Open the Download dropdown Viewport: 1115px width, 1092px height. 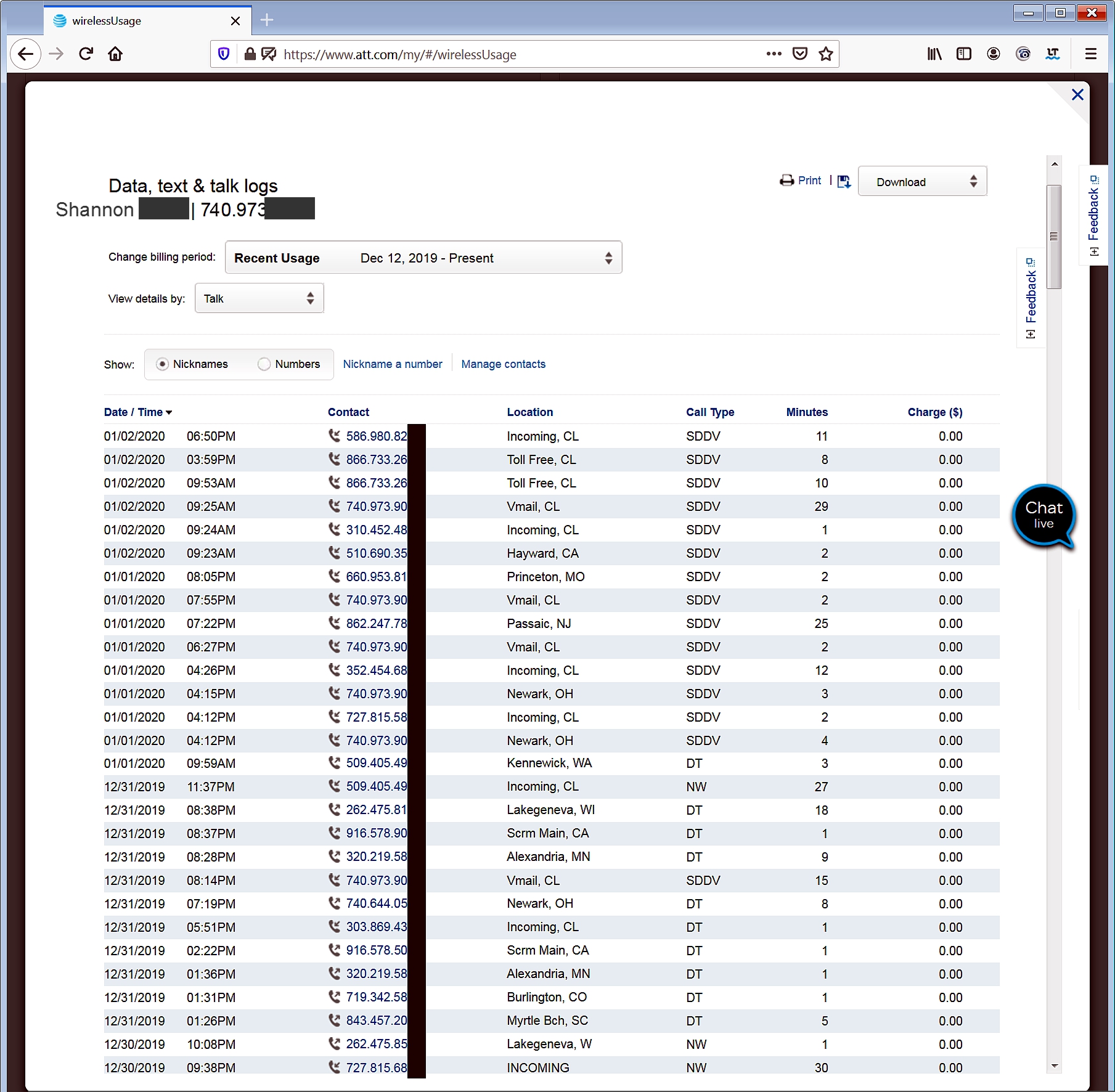click(922, 182)
